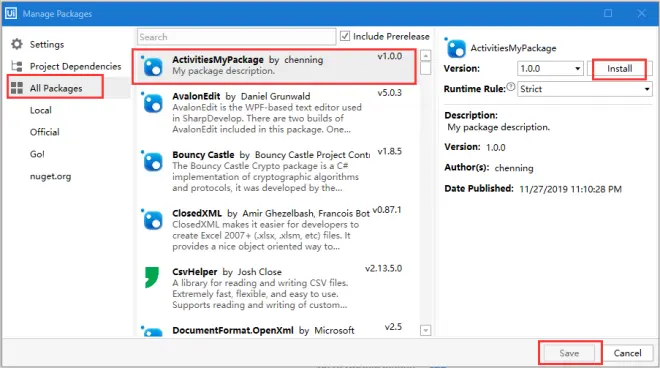Click the UiPath logo in title bar
Image resolution: width=660 pixels, height=368 pixels.
[11, 13]
